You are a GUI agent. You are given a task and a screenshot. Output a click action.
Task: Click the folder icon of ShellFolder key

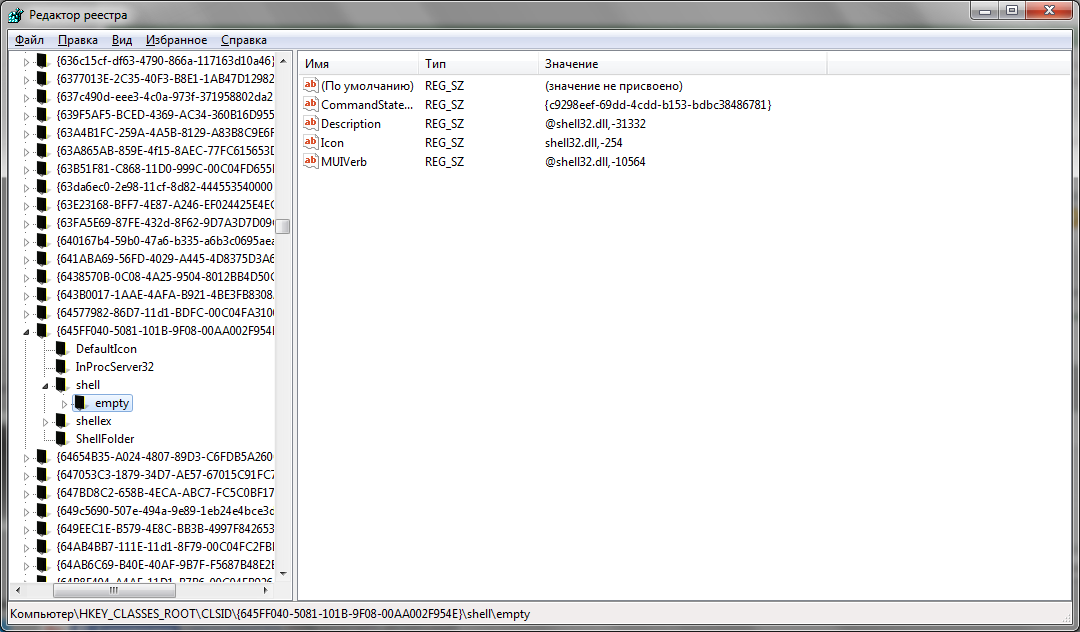(61, 439)
